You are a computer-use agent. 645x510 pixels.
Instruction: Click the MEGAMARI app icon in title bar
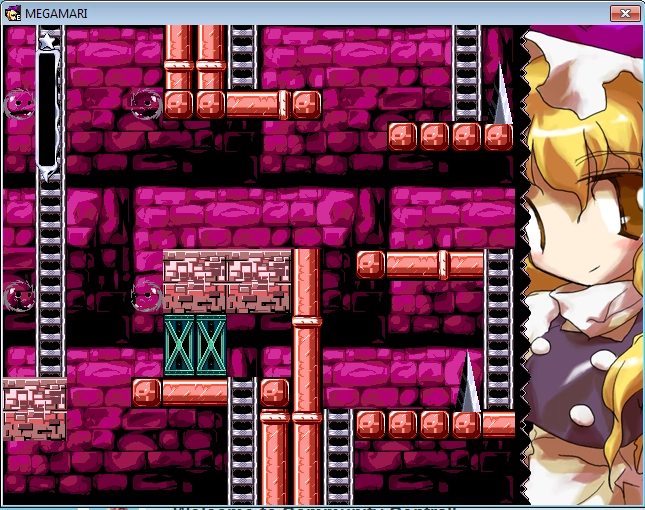(13, 13)
